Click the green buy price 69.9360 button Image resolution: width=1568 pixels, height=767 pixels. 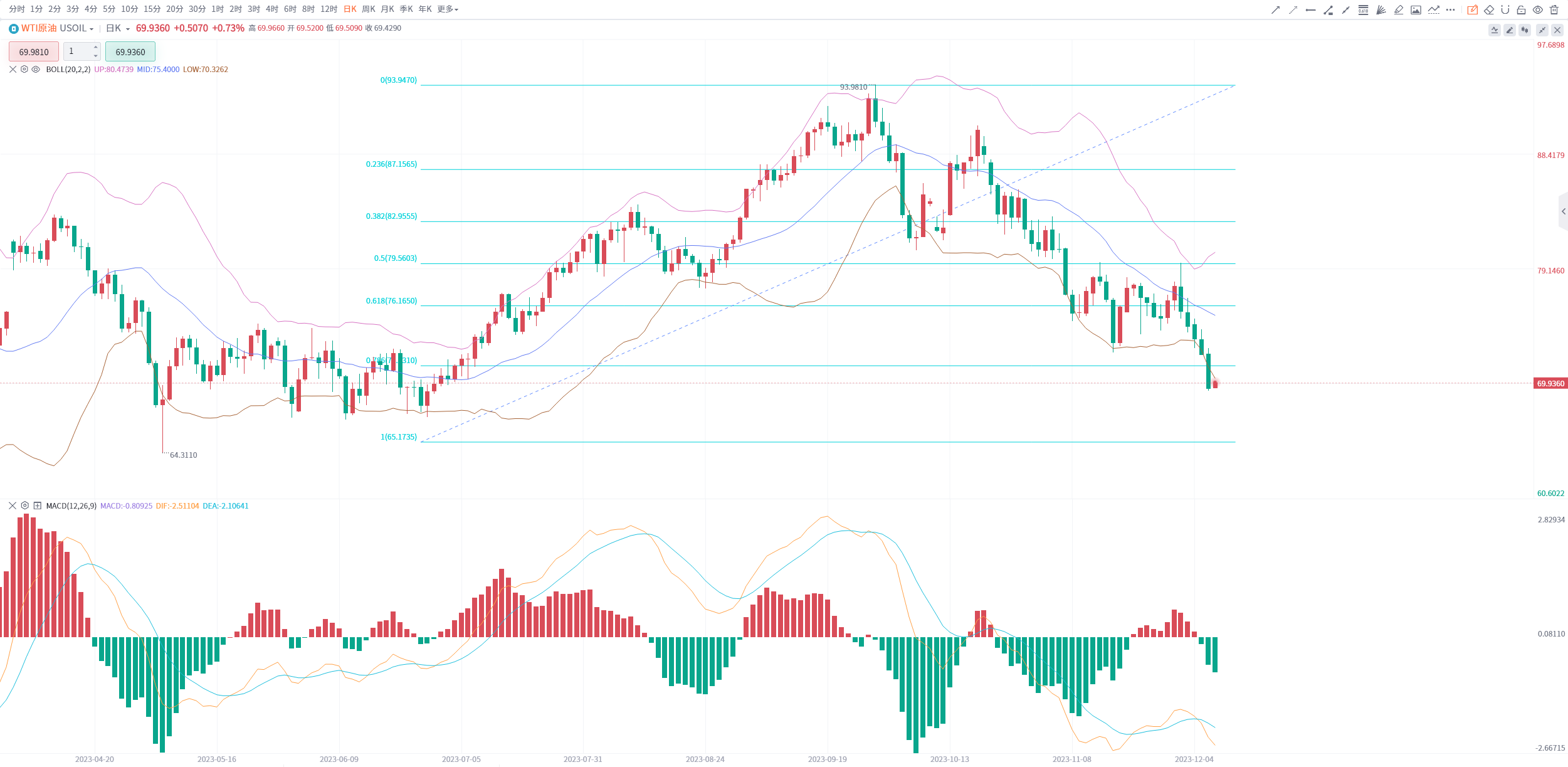[x=130, y=51]
